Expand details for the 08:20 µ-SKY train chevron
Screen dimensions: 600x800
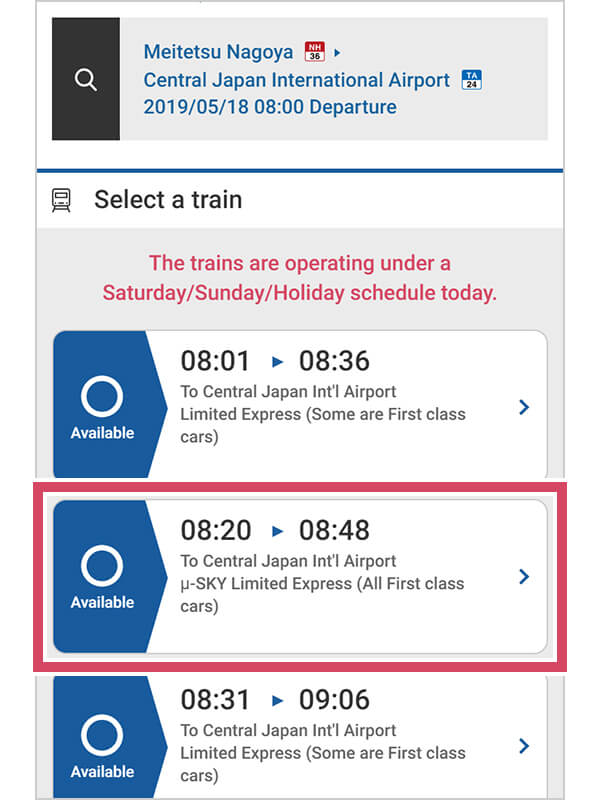(x=523, y=577)
